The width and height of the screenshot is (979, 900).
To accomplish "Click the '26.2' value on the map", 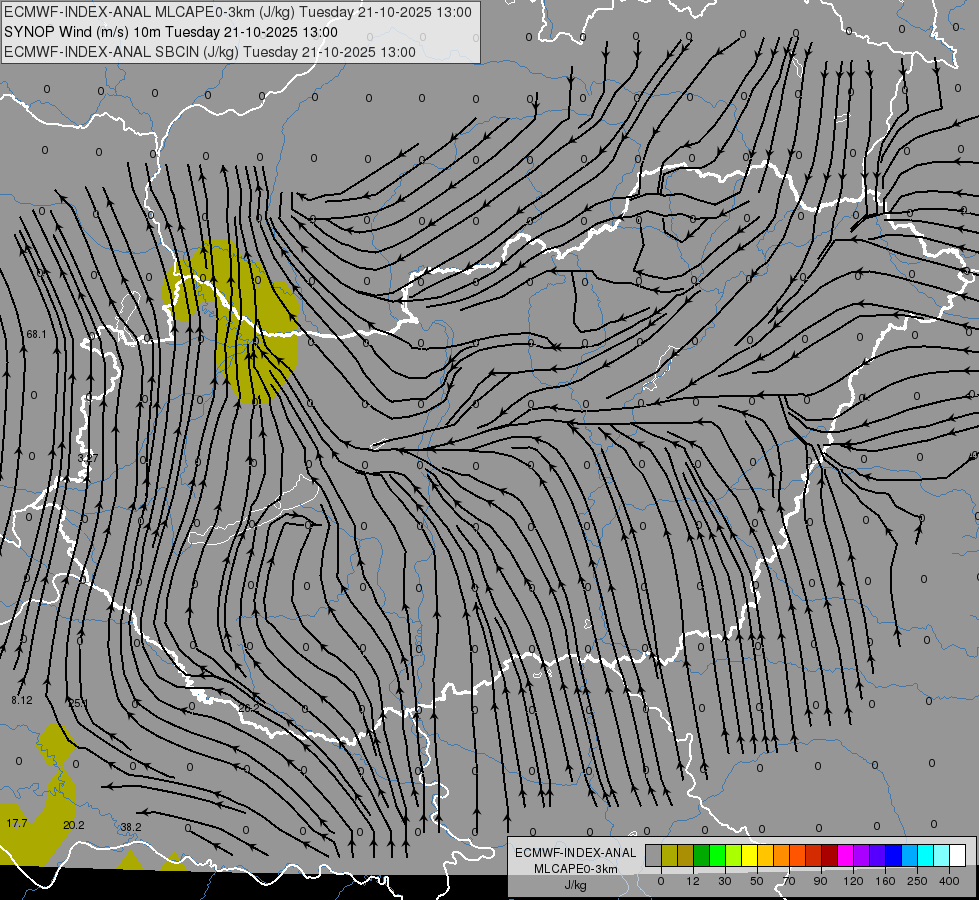I will 248,708.
